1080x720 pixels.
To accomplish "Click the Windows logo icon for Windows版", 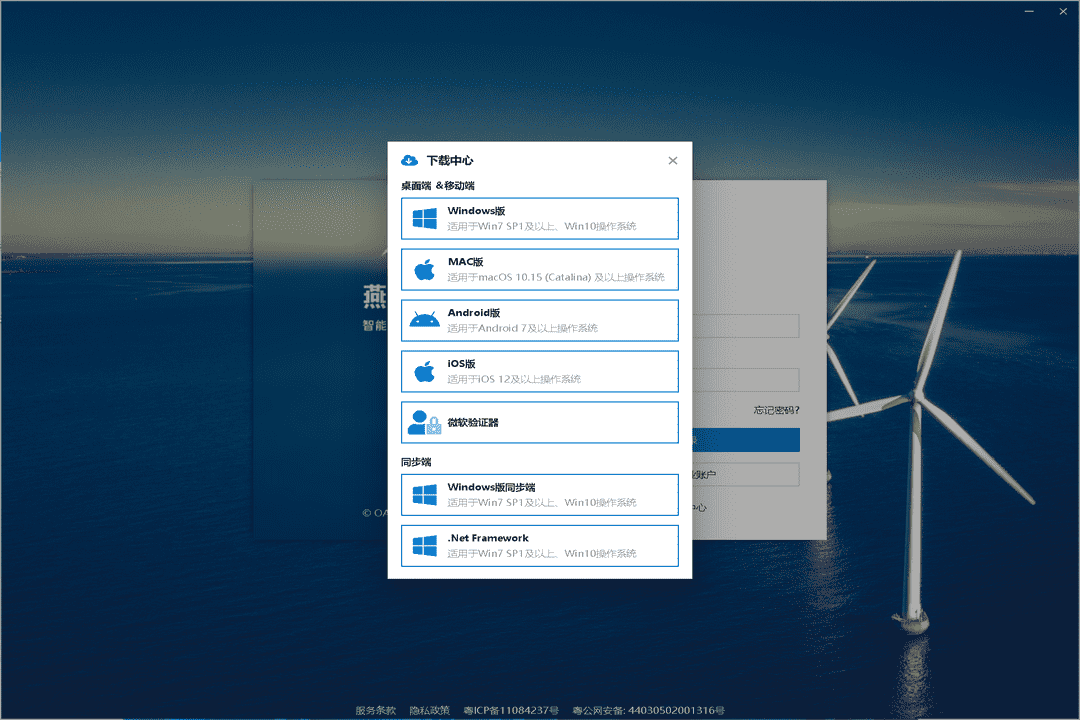I will (x=425, y=218).
